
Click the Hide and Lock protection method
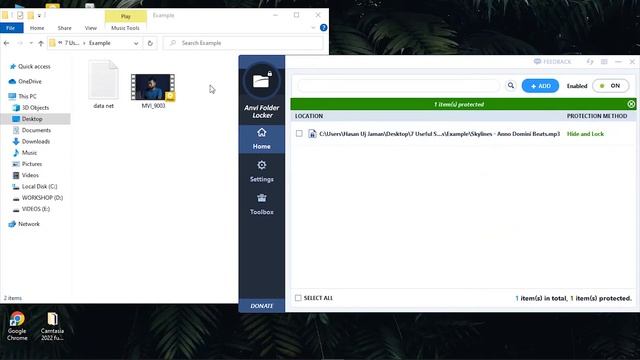click(585, 134)
